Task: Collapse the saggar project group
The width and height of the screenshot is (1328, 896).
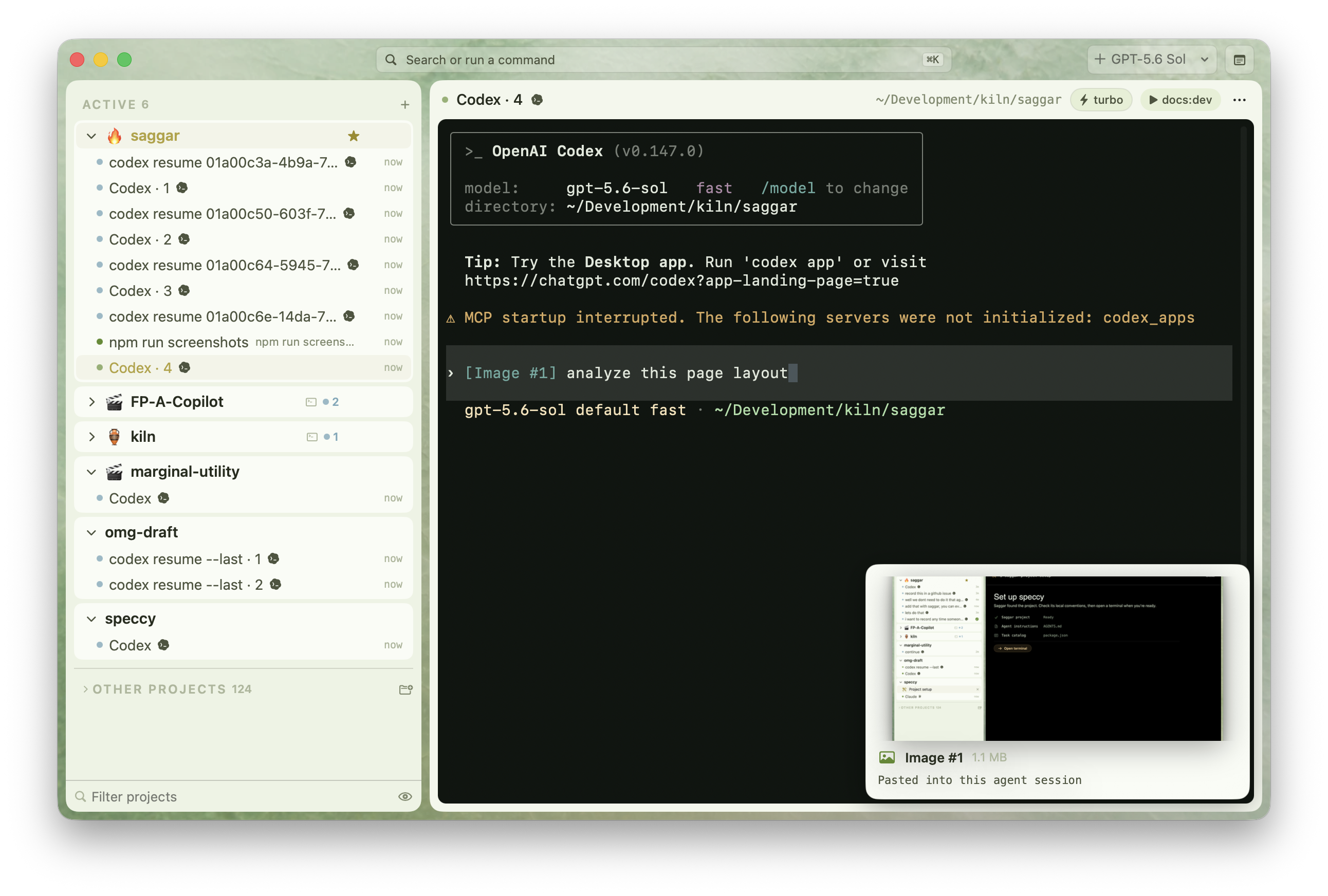Action: tap(91, 136)
